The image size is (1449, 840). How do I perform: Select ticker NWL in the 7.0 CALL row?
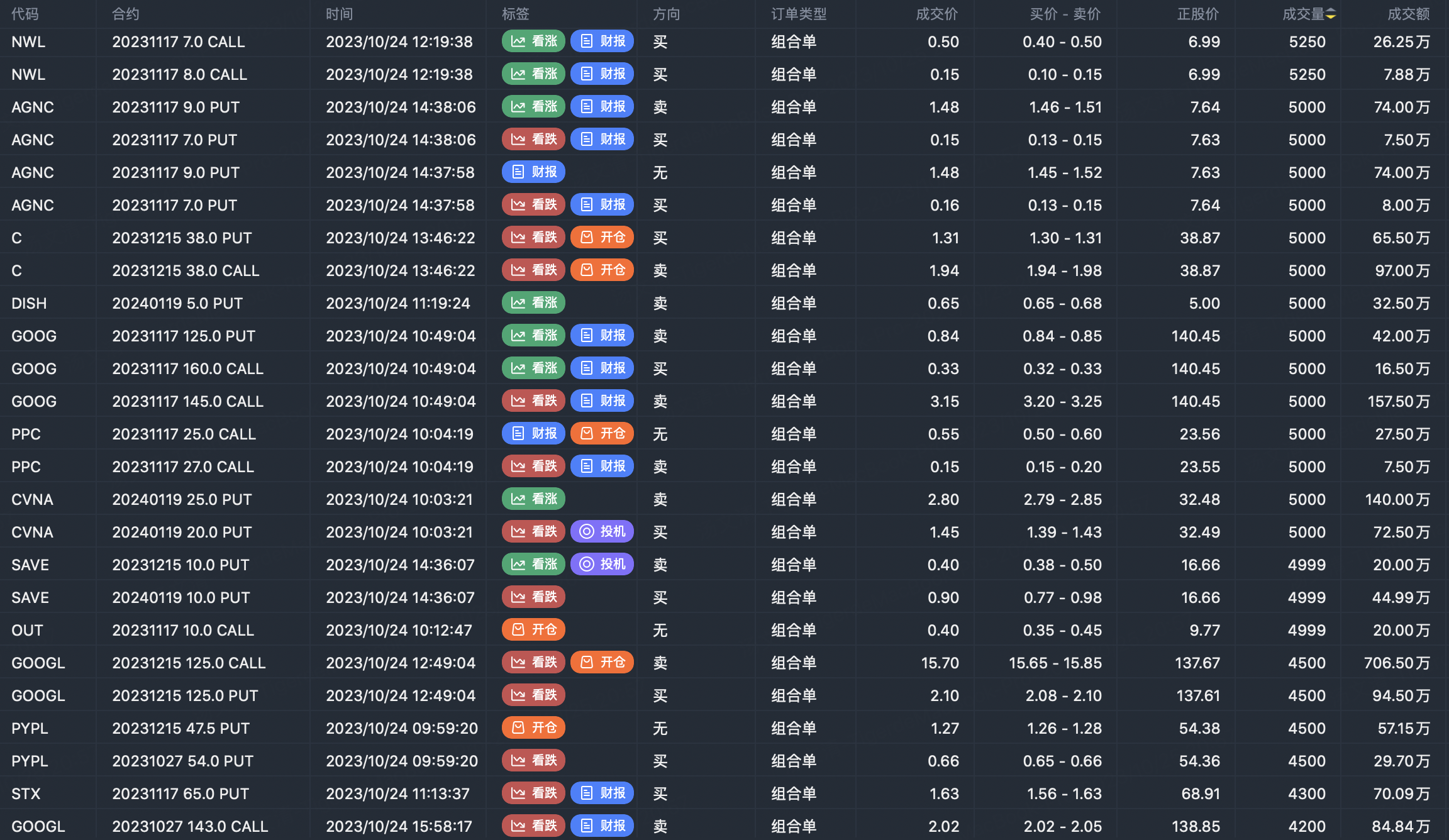tap(28, 42)
